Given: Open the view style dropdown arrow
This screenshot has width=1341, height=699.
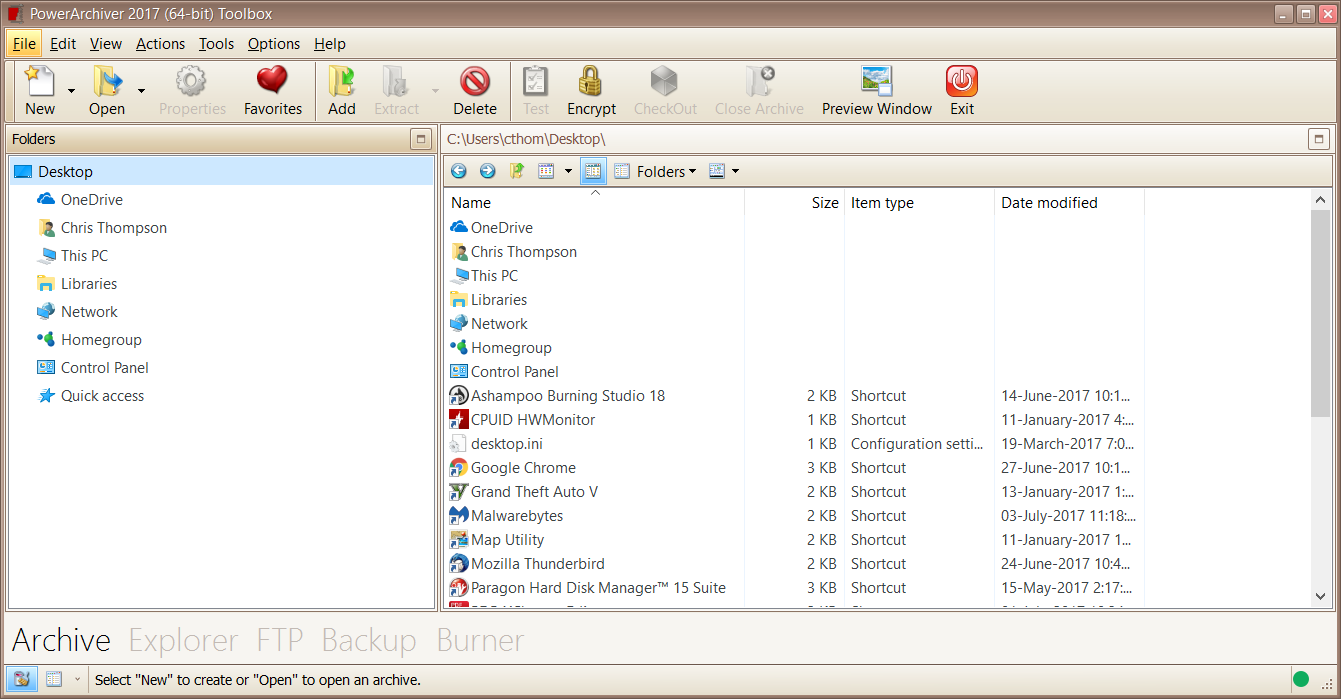Looking at the screenshot, I should (x=568, y=171).
